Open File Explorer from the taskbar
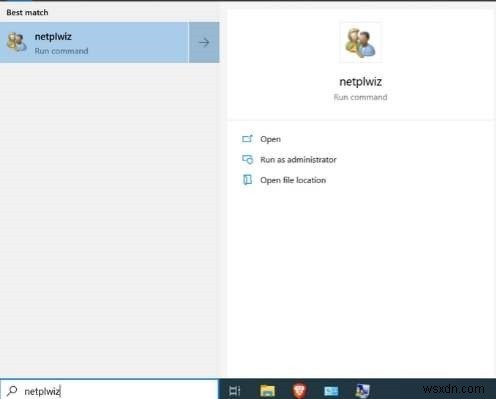The width and height of the screenshot is (496, 399). click(267, 390)
